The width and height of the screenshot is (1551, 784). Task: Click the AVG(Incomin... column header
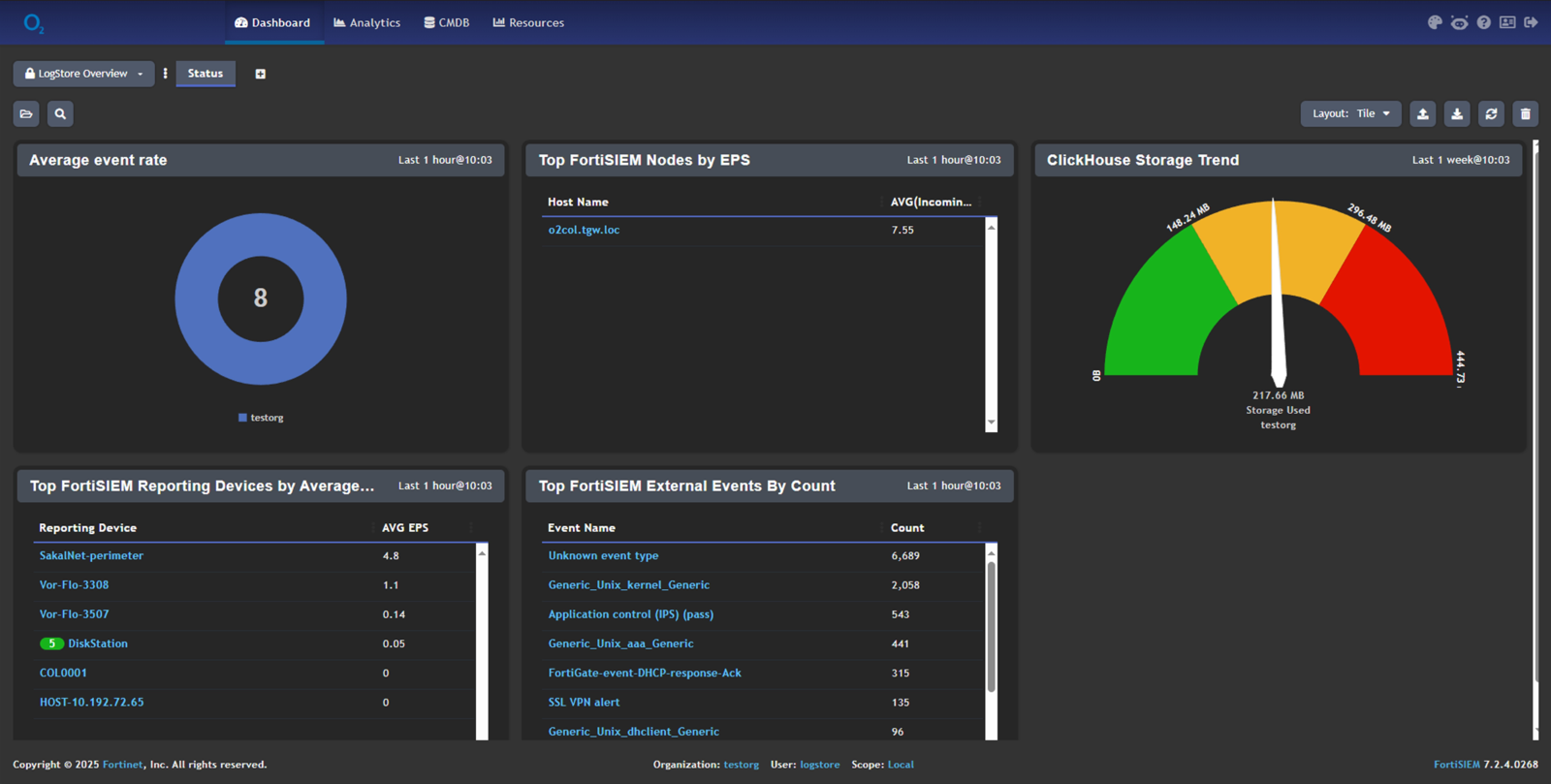pos(931,202)
